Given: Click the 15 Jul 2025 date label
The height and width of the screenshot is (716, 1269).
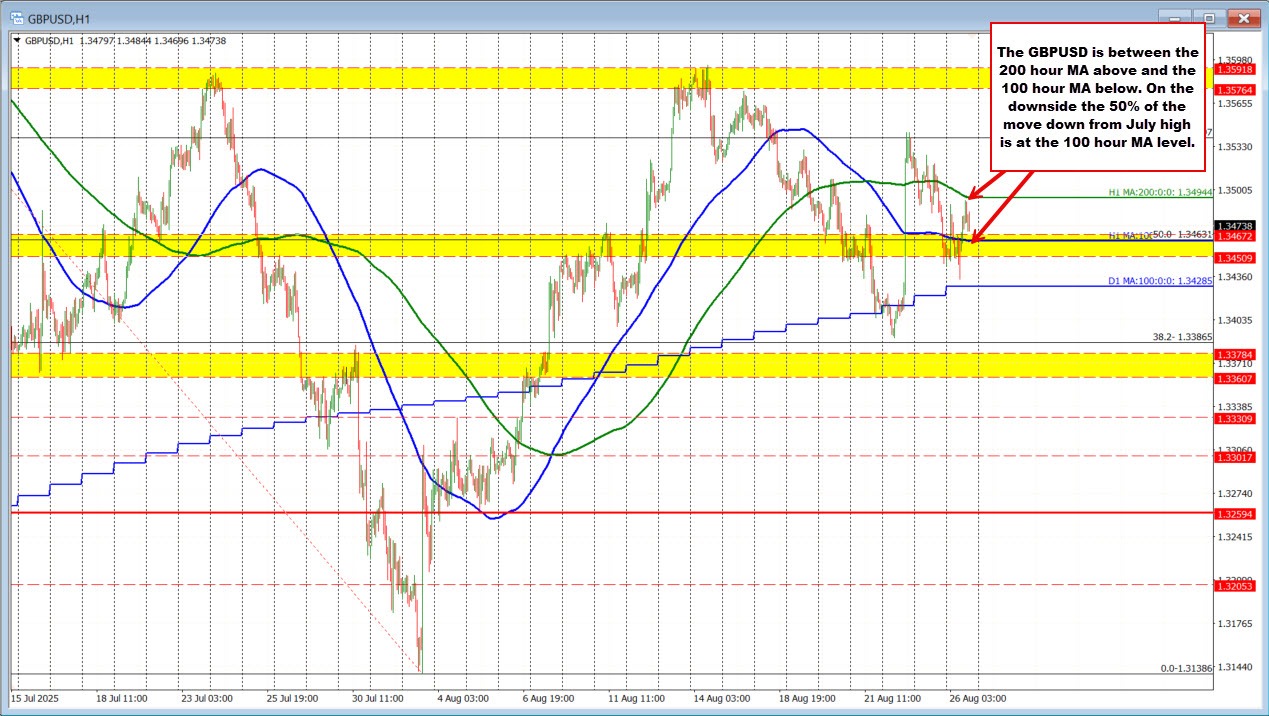Looking at the screenshot, I should 33,698.
